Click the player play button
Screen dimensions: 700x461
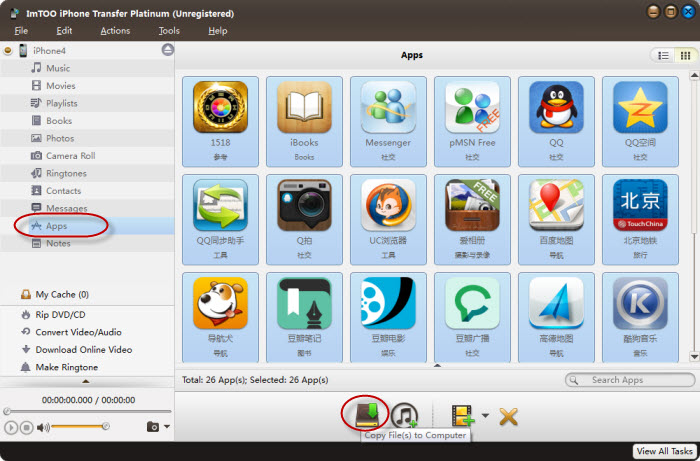pos(11,428)
